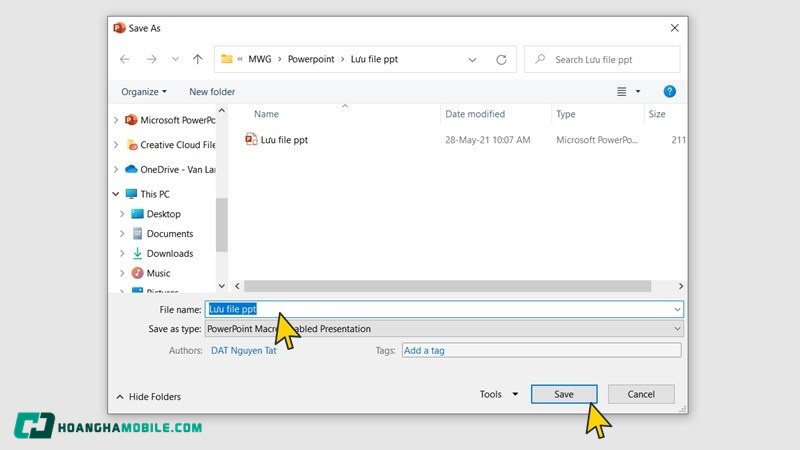Open the Save as type dropdown
The width and height of the screenshot is (800, 450).
coord(444,329)
